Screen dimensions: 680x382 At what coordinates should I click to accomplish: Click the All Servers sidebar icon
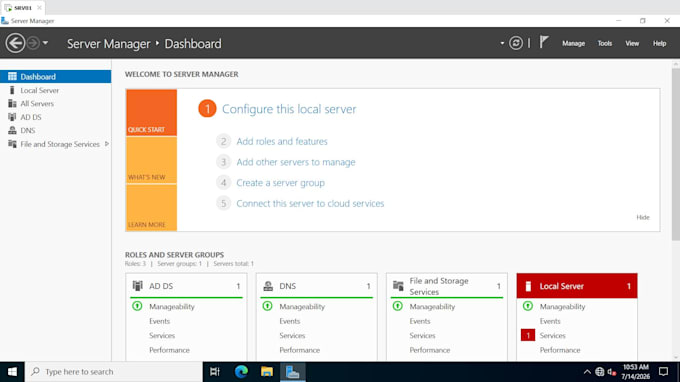tap(12, 104)
